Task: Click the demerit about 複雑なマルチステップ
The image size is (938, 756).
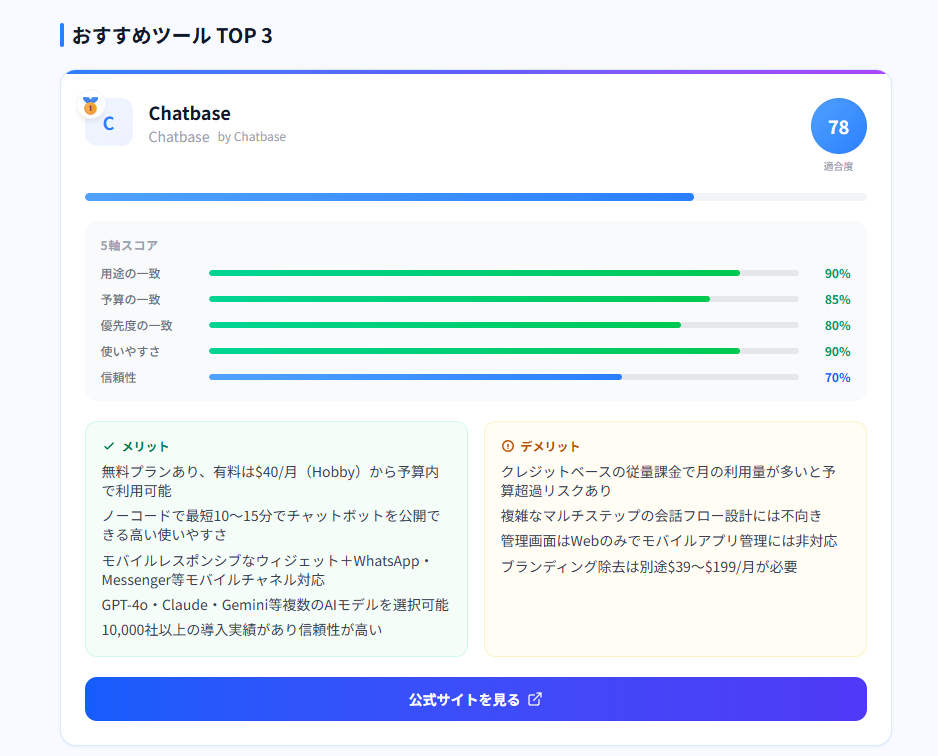Action: (662, 516)
